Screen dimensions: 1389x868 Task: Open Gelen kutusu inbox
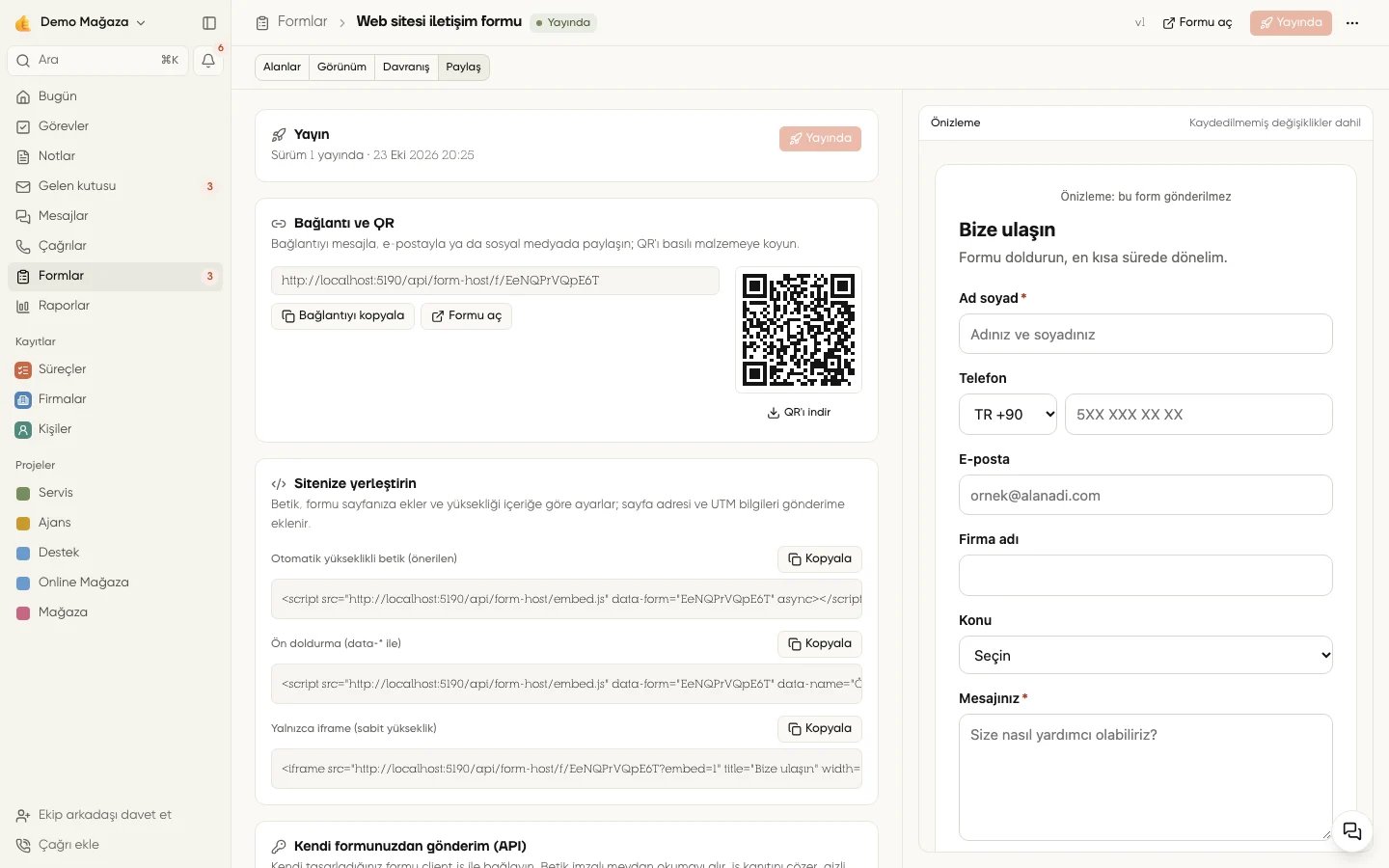tap(116, 186)
